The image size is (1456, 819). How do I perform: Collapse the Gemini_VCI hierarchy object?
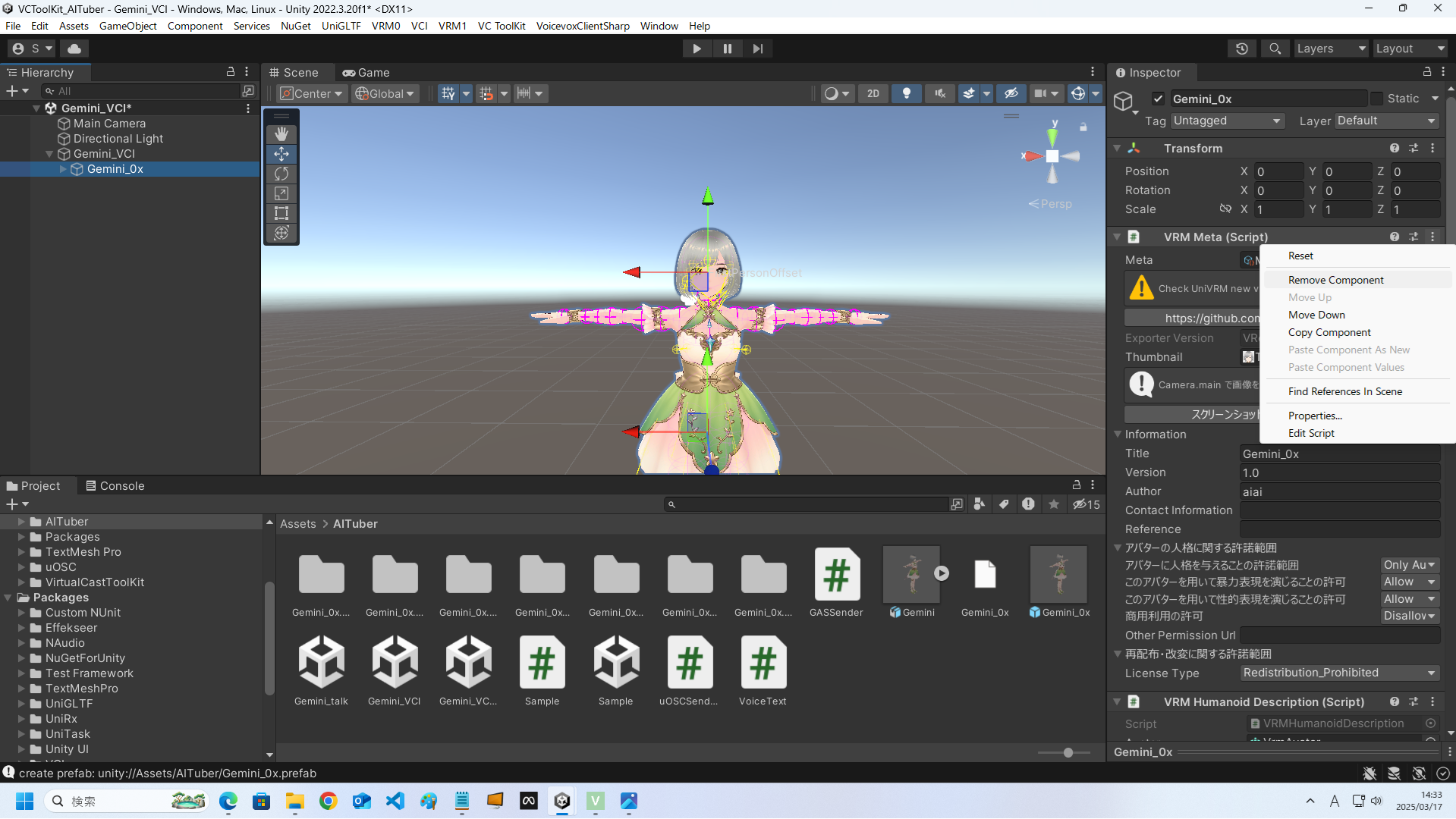(49, 154)
